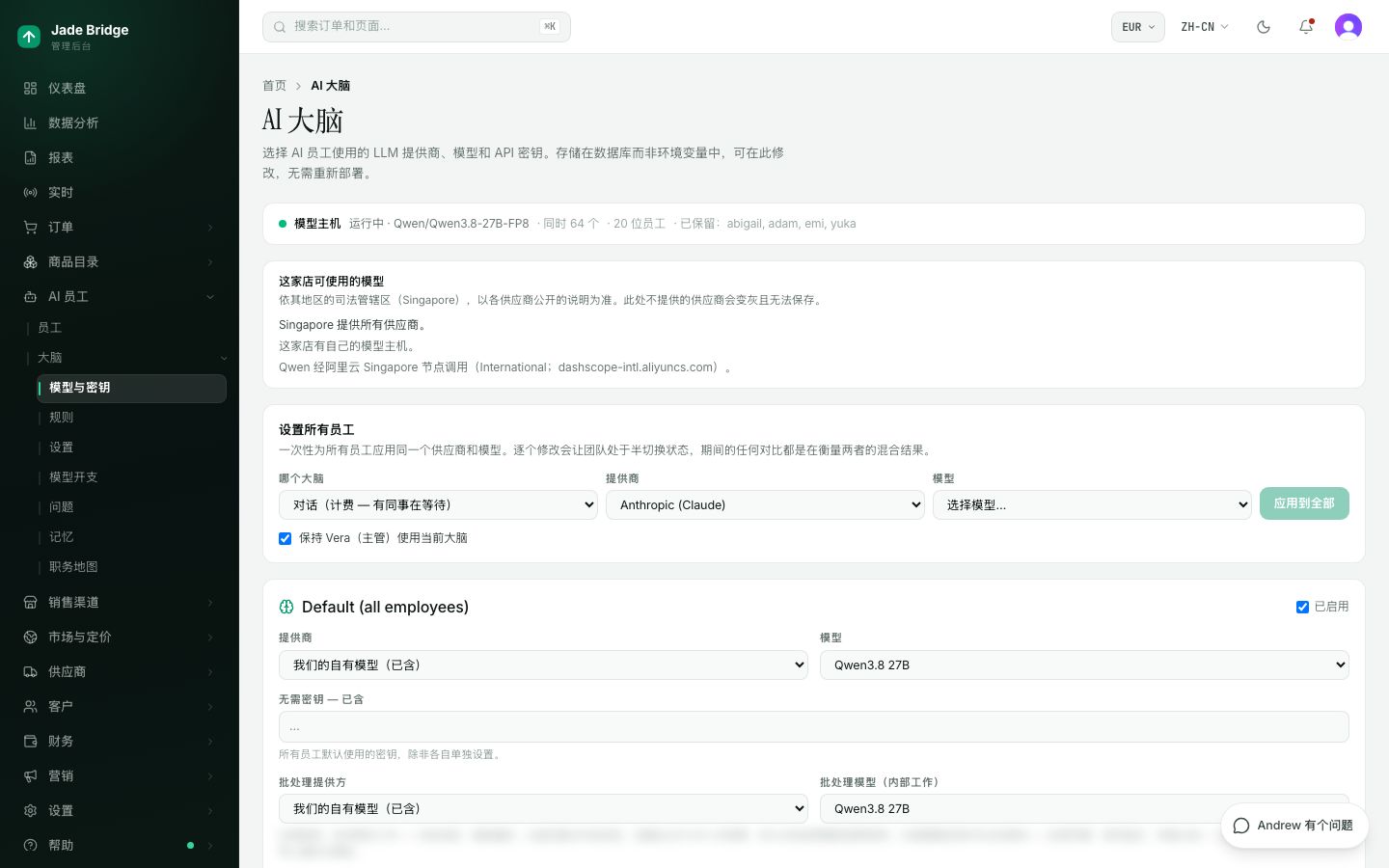Open the 模型开支 sidebar item
The image size is (1389, 868).
(132, 477)
